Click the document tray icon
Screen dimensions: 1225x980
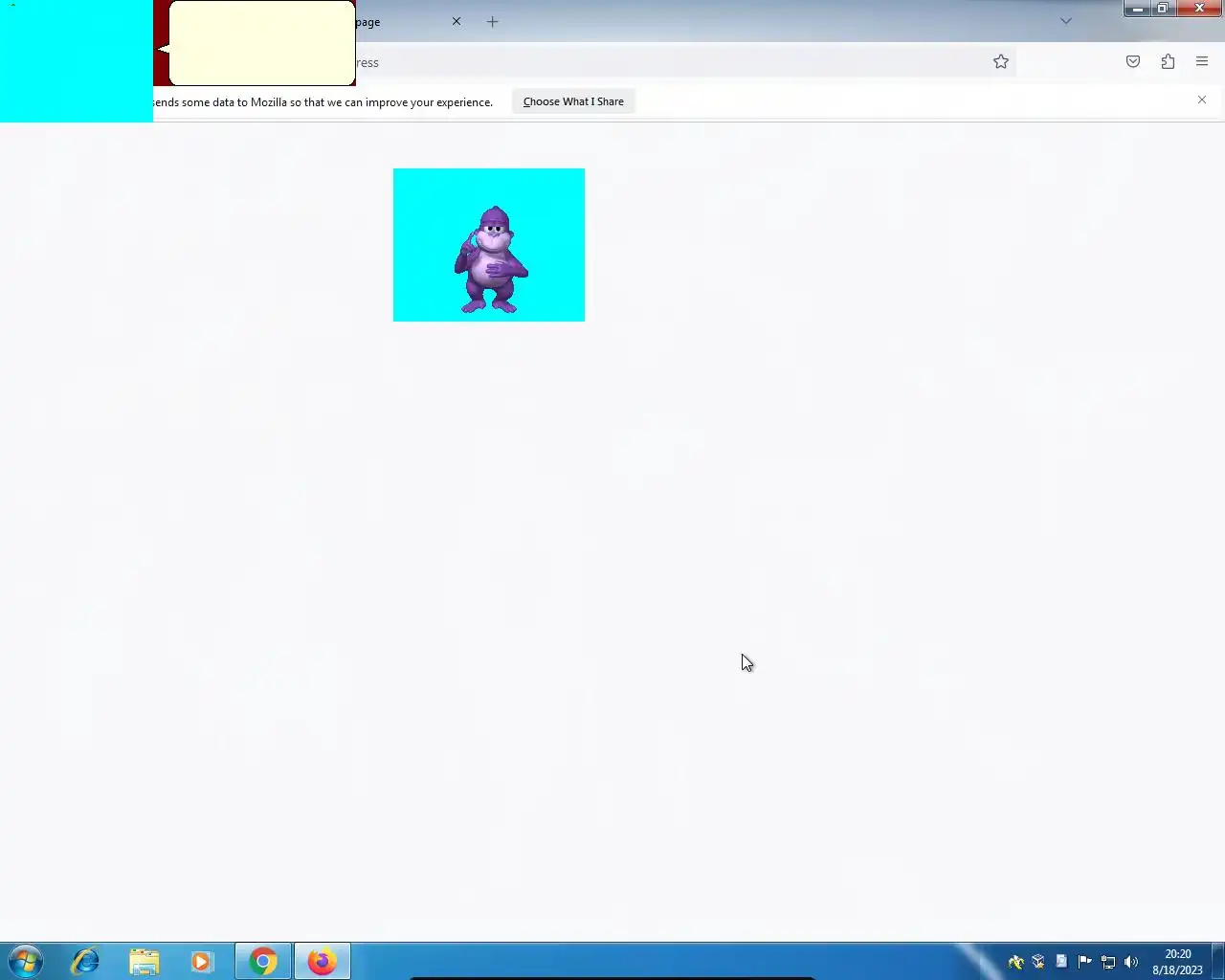pos(1061,962)
